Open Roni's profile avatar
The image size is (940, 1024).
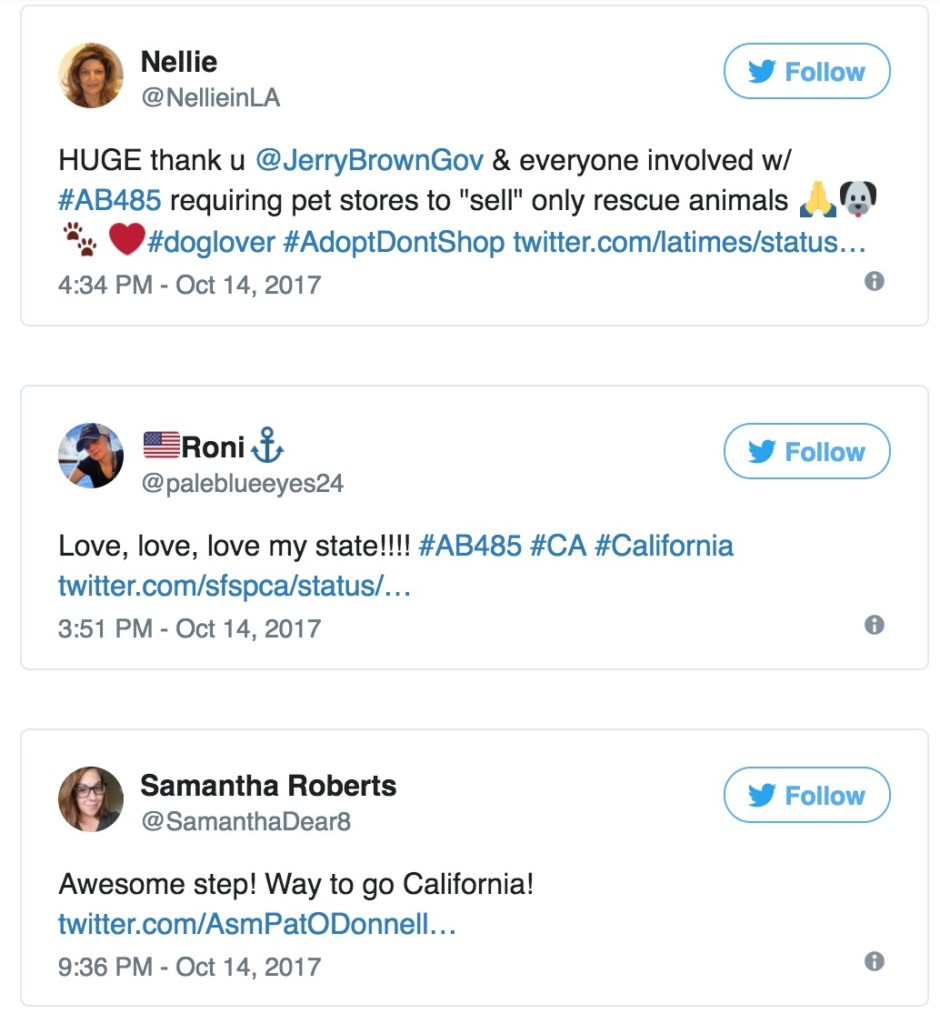[x=91, y=455]
